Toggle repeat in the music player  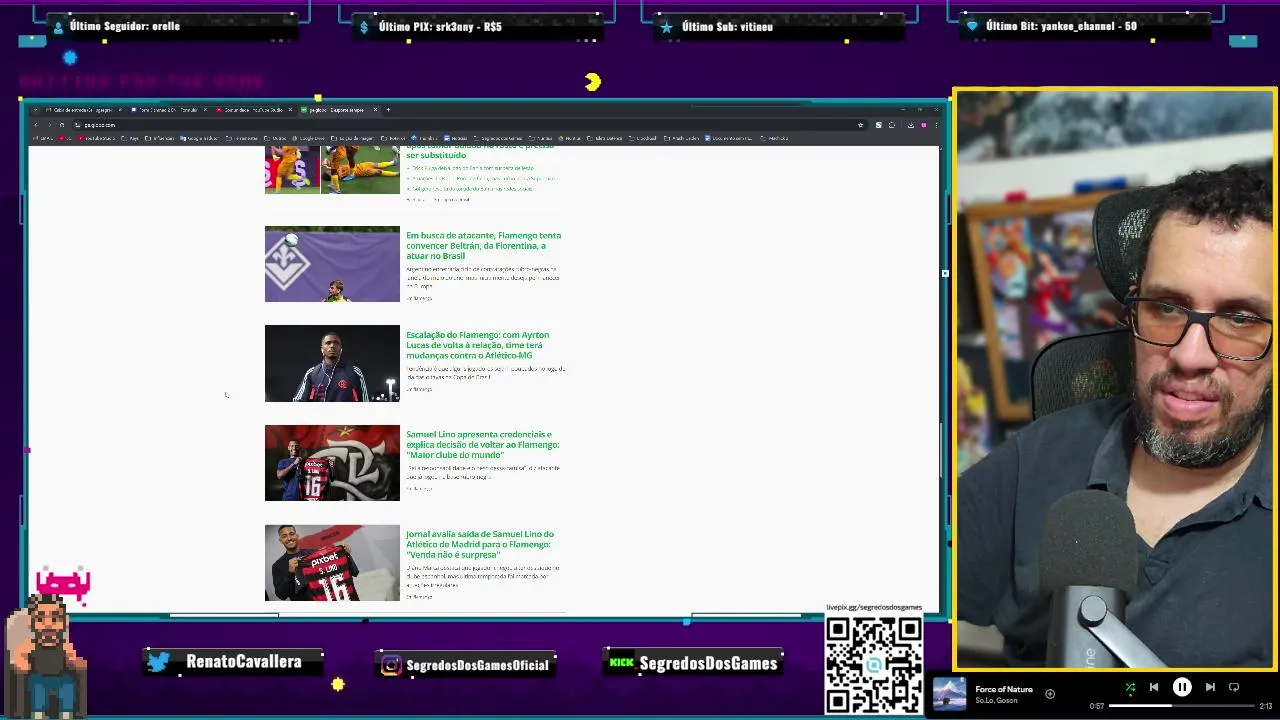[x=1234, y=687]
